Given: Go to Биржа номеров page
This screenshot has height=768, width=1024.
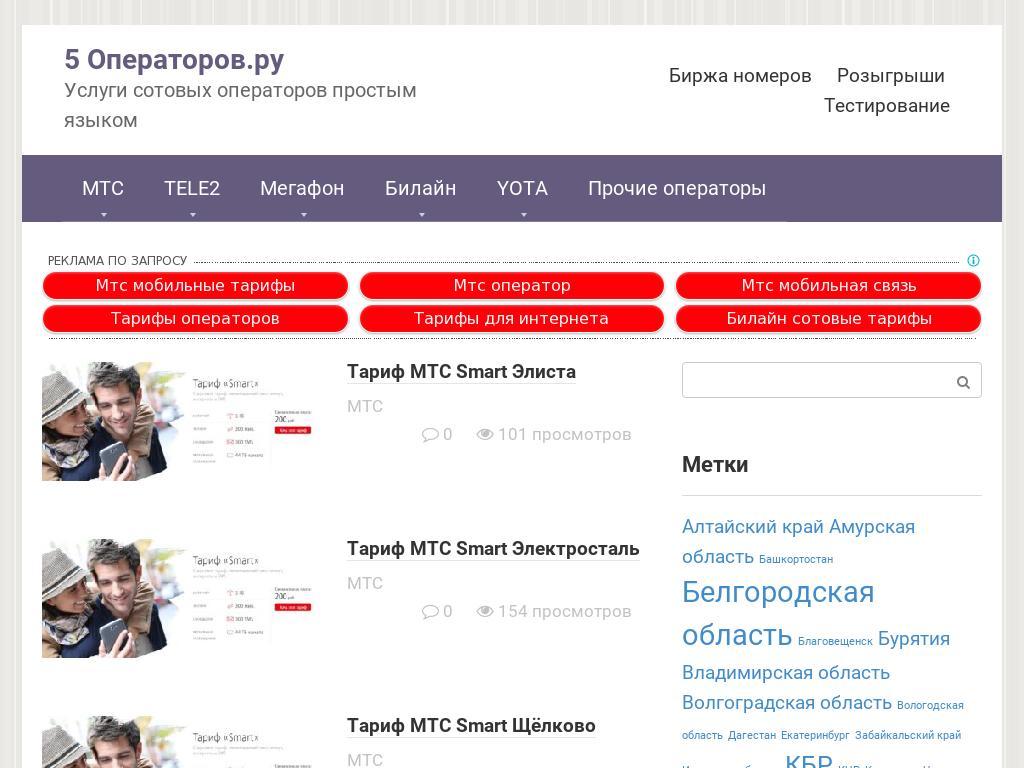Looking at the screenshot, I should click(740, 76).
